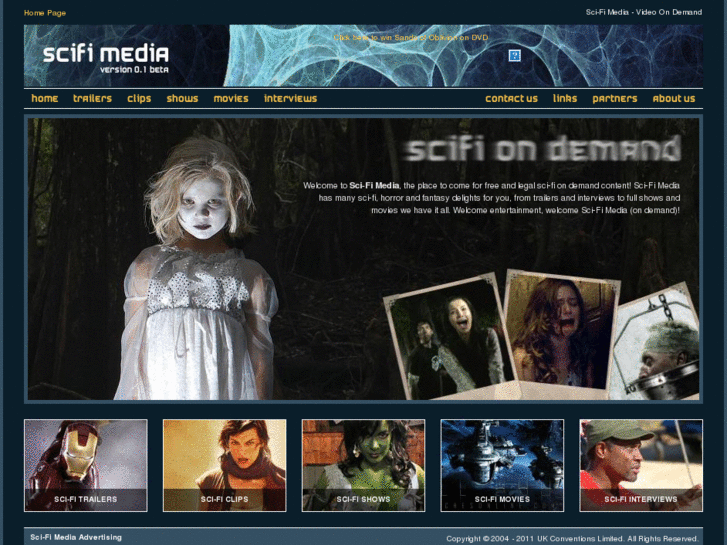Click the welcome paragraph text
This screenshot has width=727, height=545.
pos(491,198)
